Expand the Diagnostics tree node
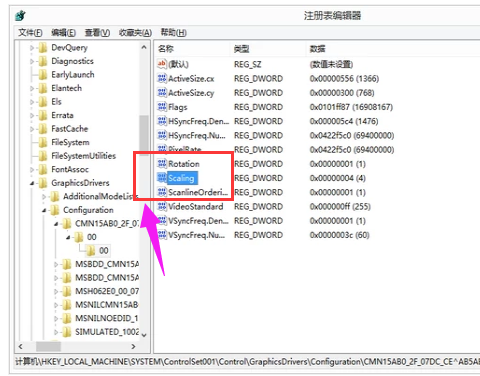The width and height of the screenshot is (480, 376). tap(32, 61)
